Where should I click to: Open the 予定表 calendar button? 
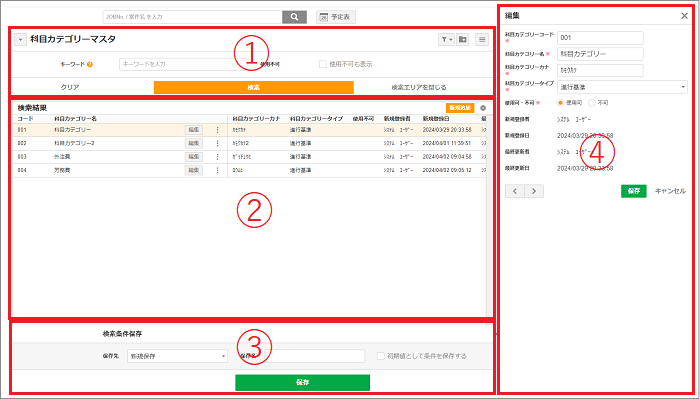click(x=336, y=17)
